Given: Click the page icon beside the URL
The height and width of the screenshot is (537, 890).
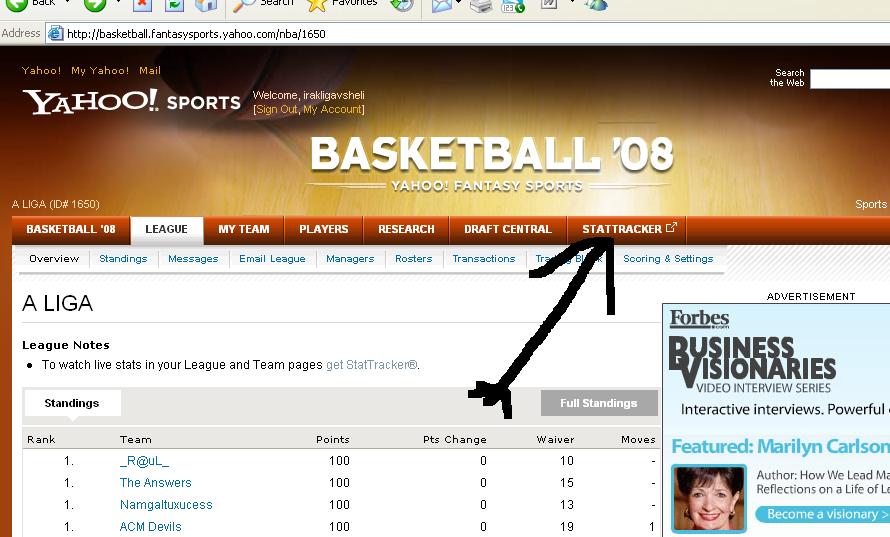Looking at the screenshot, I should 55,33.
